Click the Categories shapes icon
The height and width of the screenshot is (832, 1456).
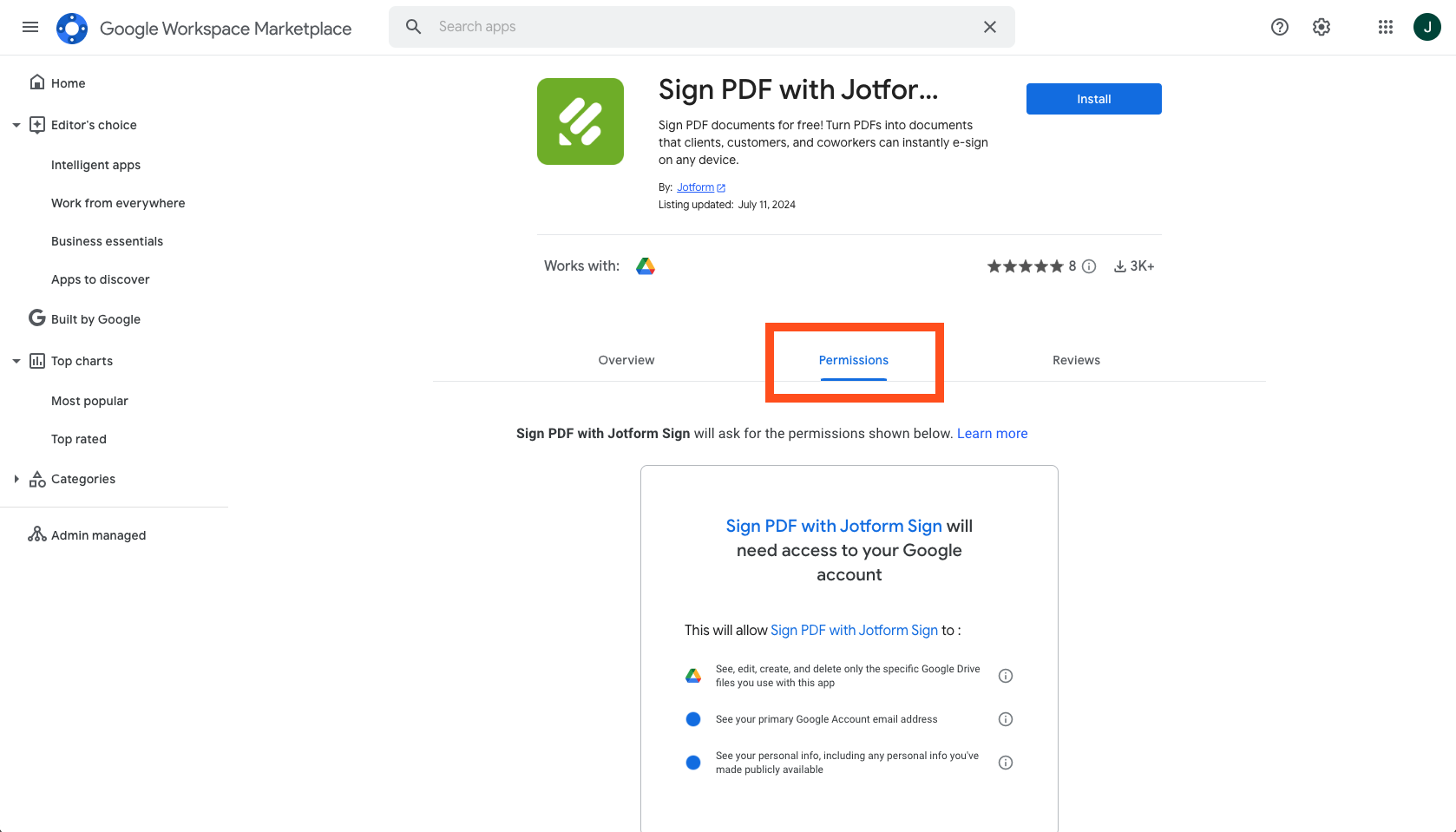(37, 479)
